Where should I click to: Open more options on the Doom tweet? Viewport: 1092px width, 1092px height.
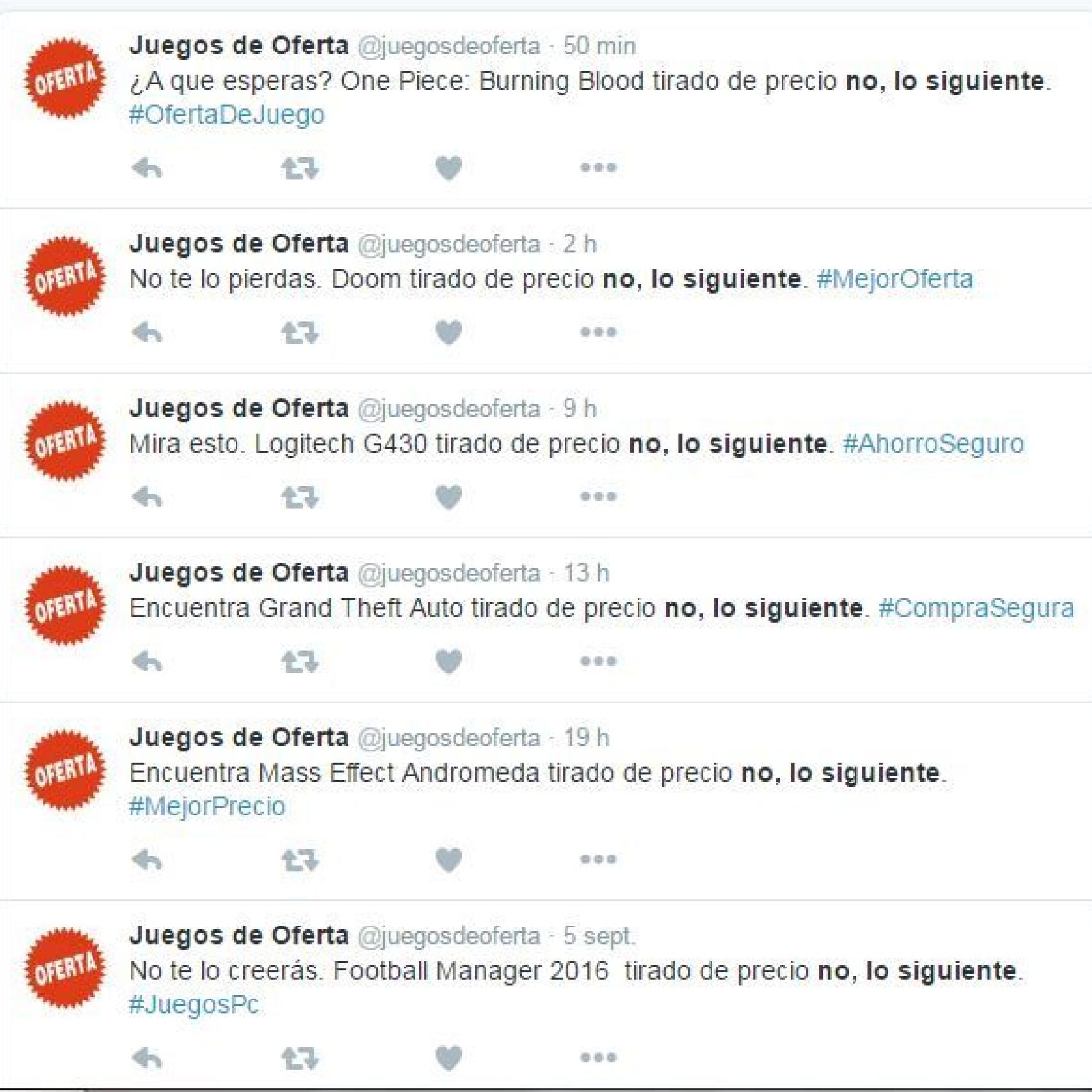(x=598, y=332)
